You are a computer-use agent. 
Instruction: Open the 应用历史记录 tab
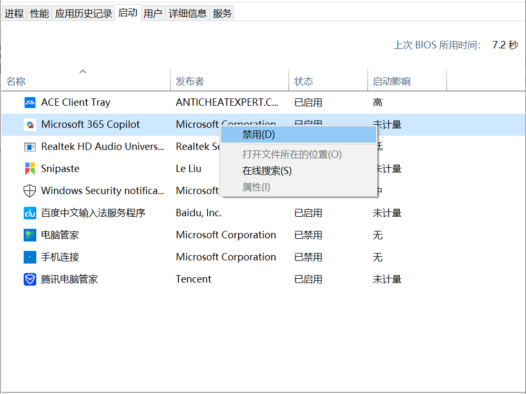(83, 13)
